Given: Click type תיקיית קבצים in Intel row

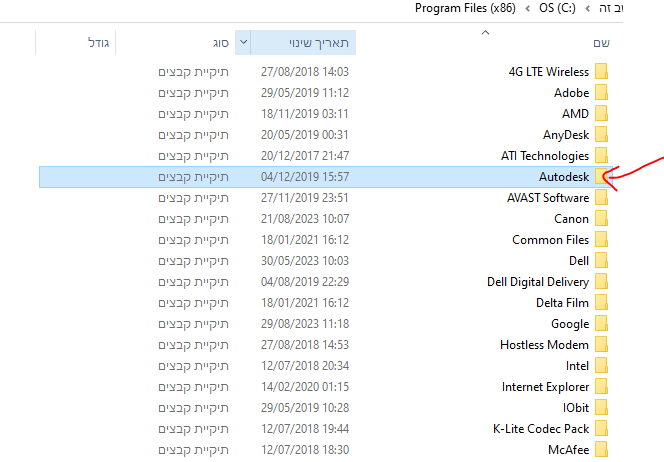Looking at the screenshot, I should [x=194, y=365].
